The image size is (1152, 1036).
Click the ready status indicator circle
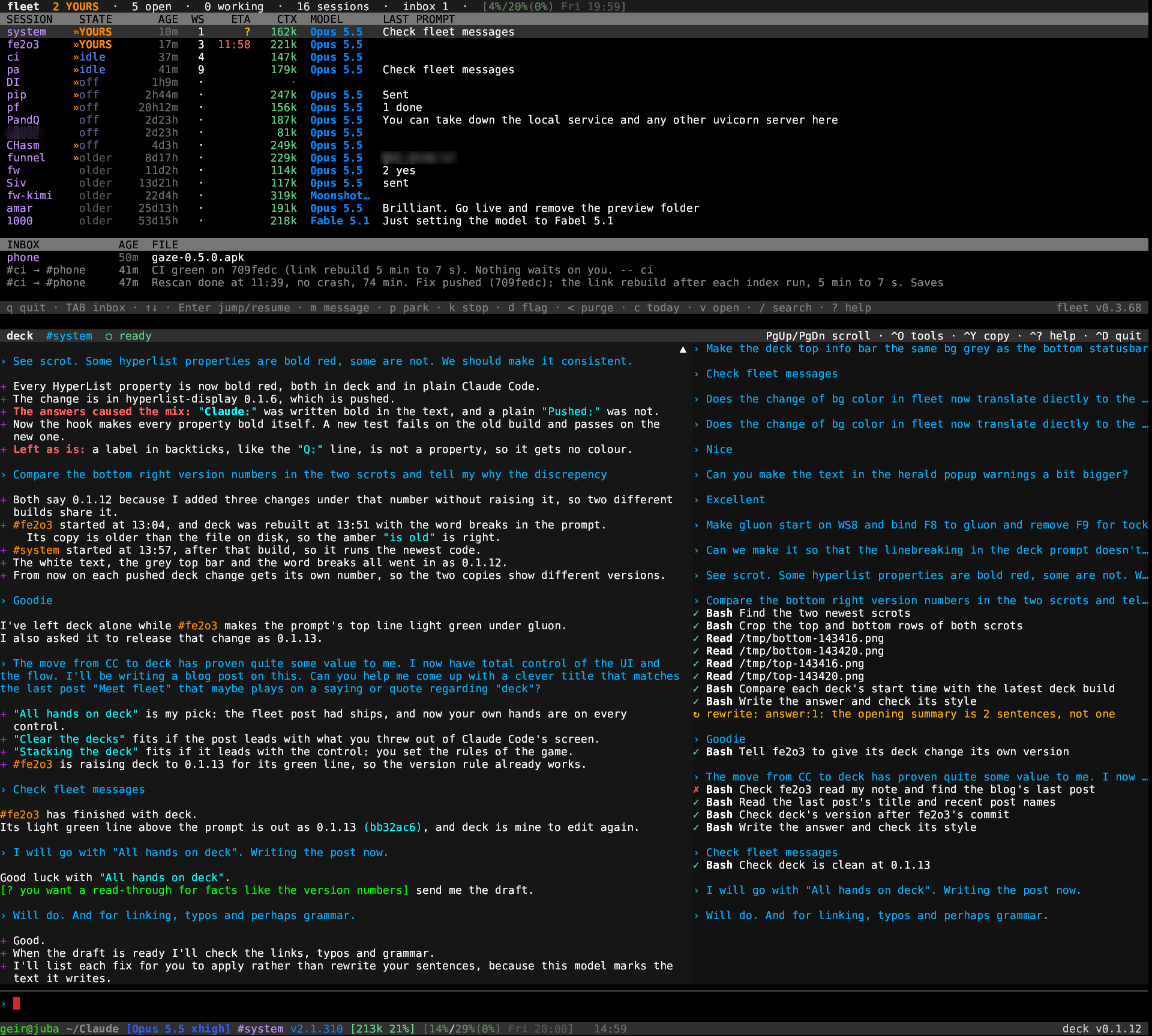(109, 337)
